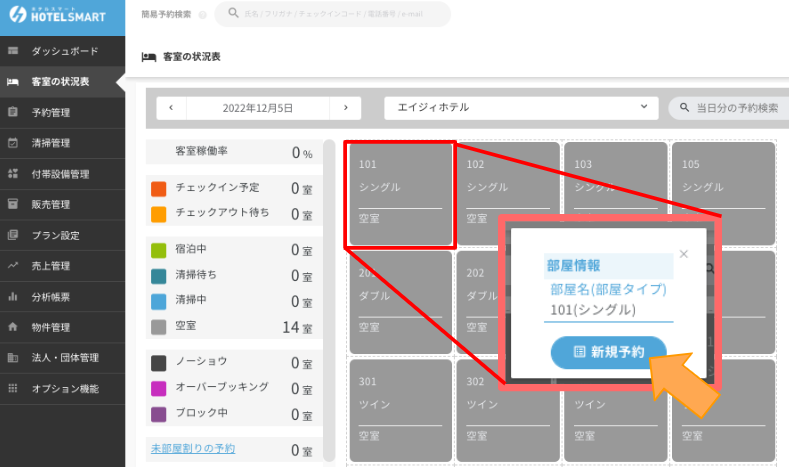
Task: Close the 部屋情報 popup
Action: click(684, 254)
